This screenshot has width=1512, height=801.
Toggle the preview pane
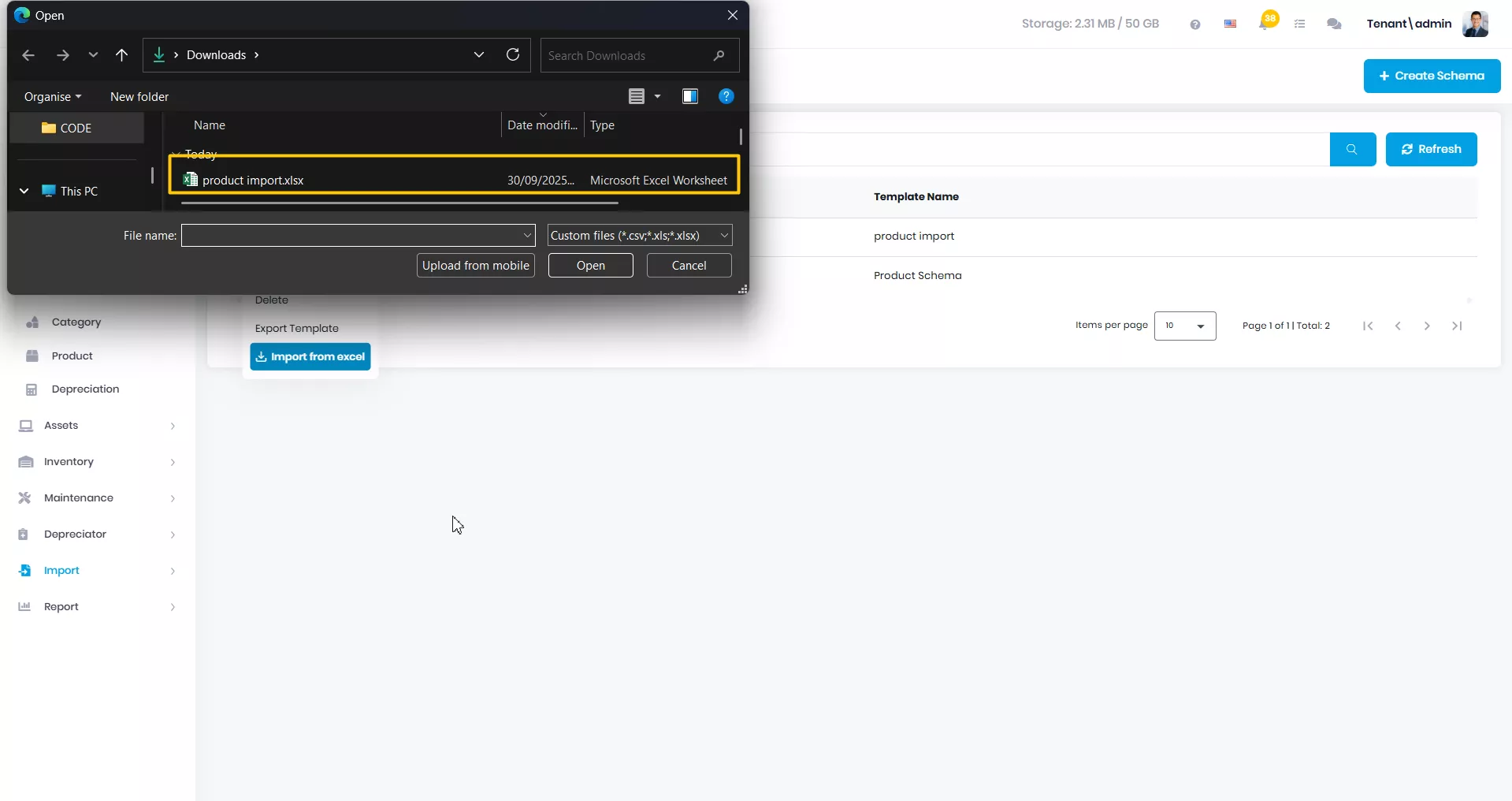[x=690, y=96]
